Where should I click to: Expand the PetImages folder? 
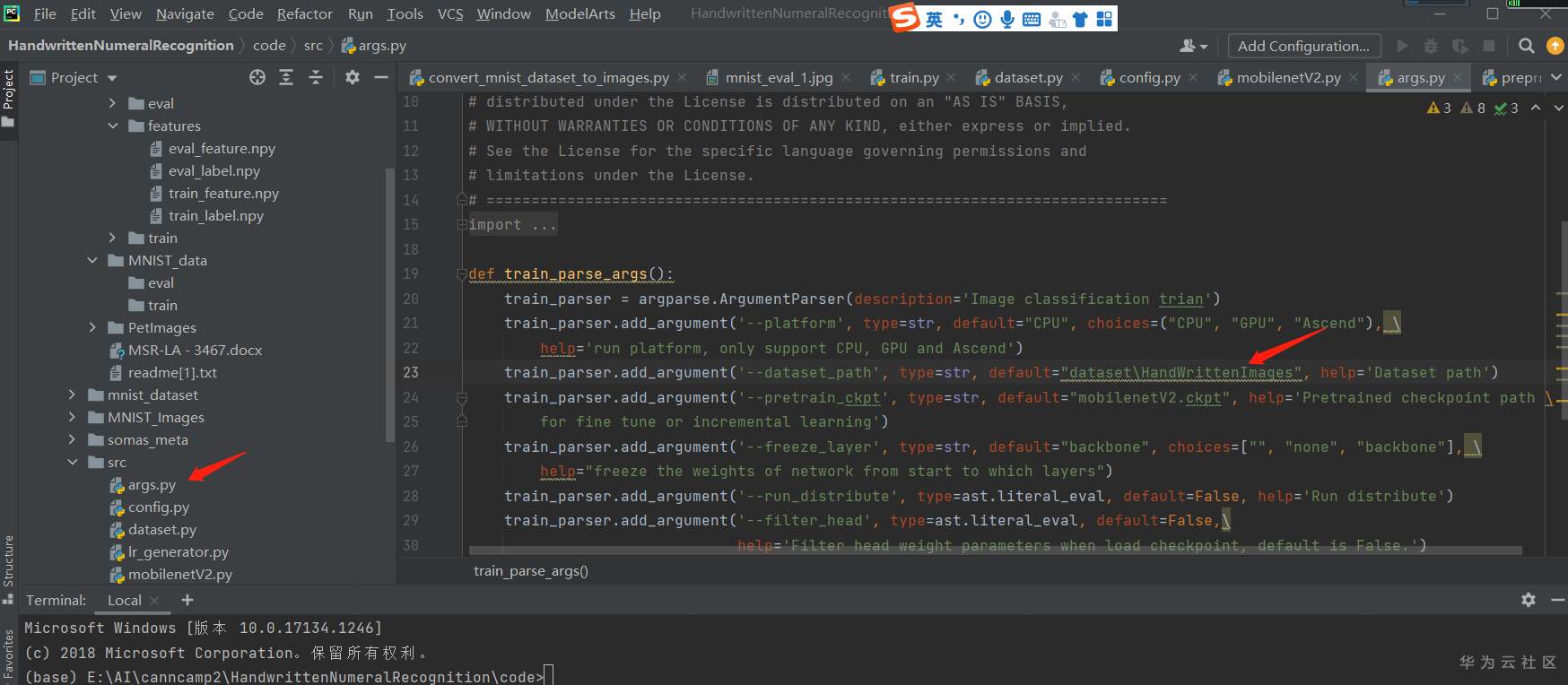tap(92, 327)
